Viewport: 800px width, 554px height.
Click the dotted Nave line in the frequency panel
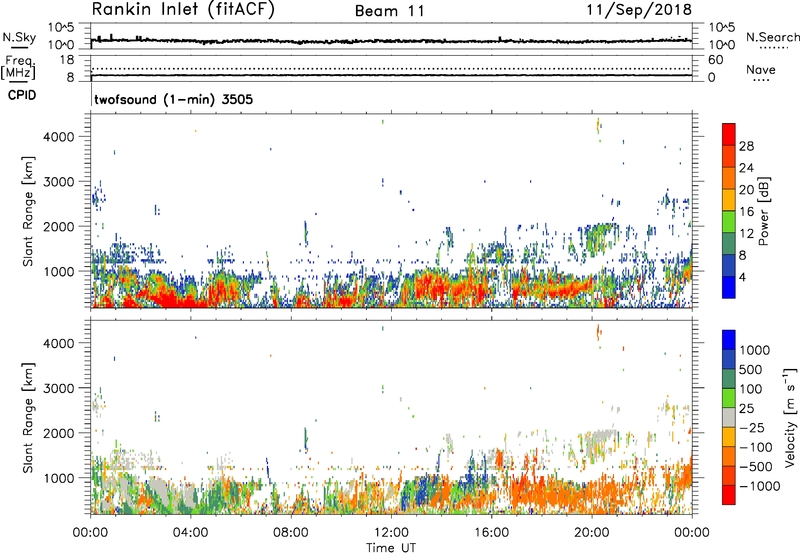pyautogui.click(x=391, y=68)
